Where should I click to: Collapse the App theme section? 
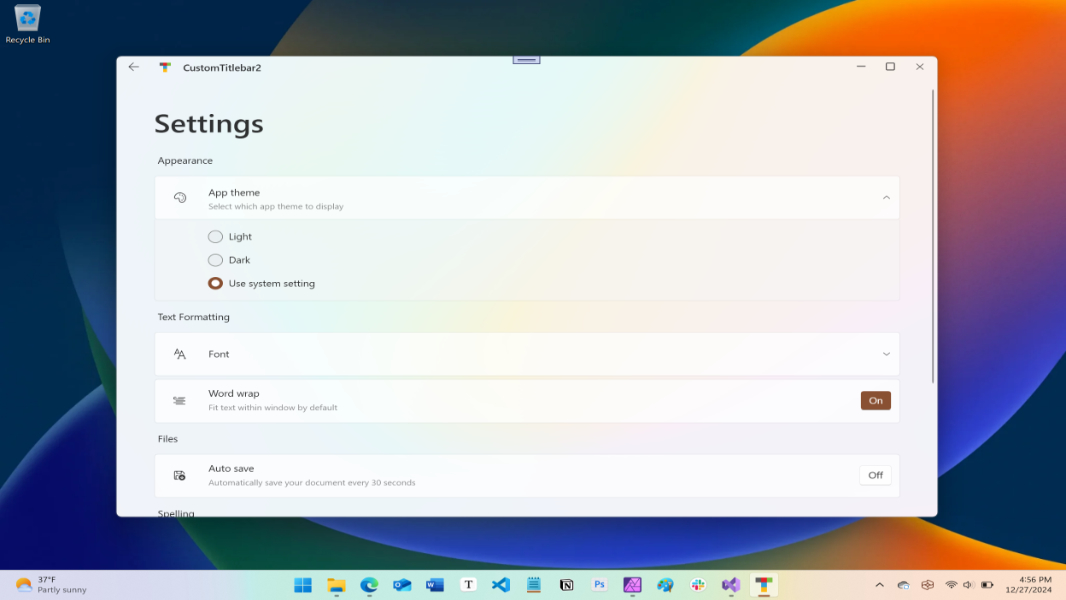pyautogui.click(x=886, y=197)
